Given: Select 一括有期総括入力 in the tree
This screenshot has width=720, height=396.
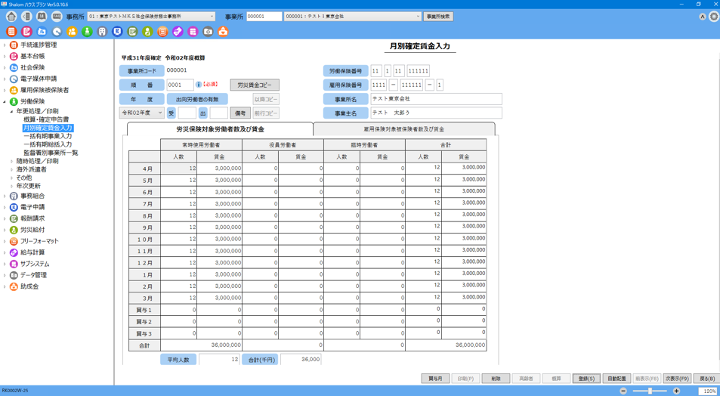Looking at the screenshot, I should click(48, 144).
